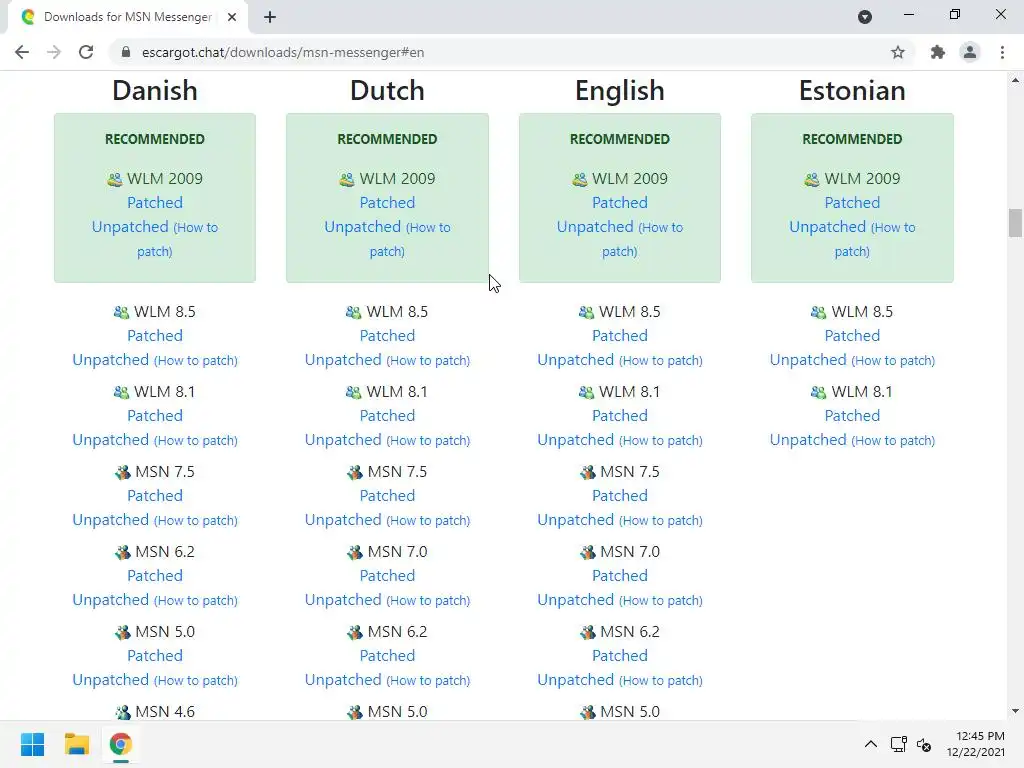Click the MSN 7.5 icon under English

pyautogui.click(x=587, y=472)
